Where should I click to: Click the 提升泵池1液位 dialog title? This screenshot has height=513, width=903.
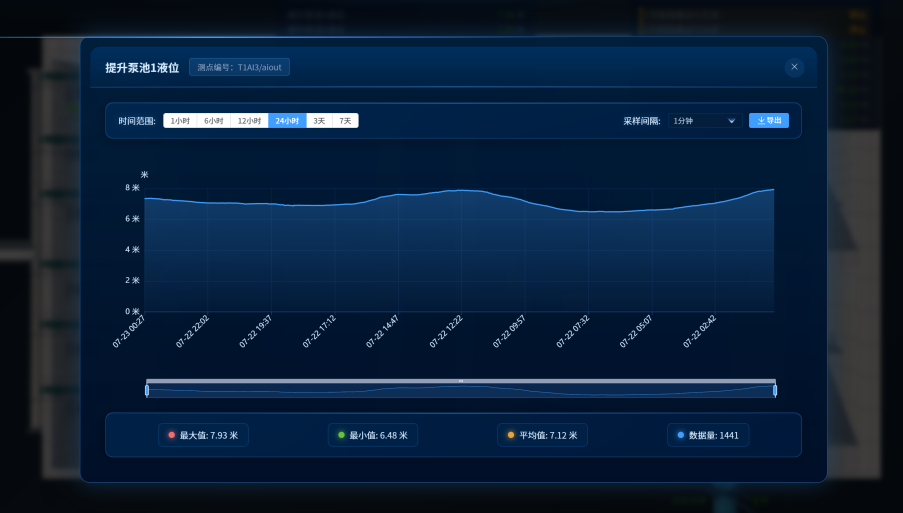pyautogui.click(x=142, y=67)
